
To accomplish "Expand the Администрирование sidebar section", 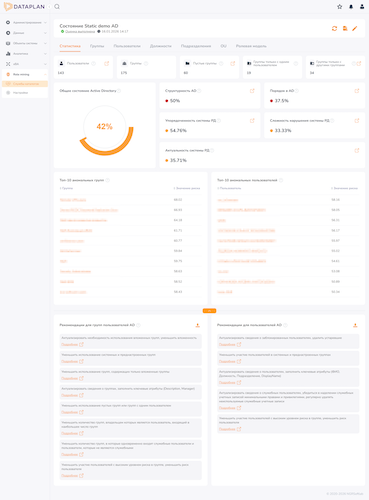I will coord(25,22).
